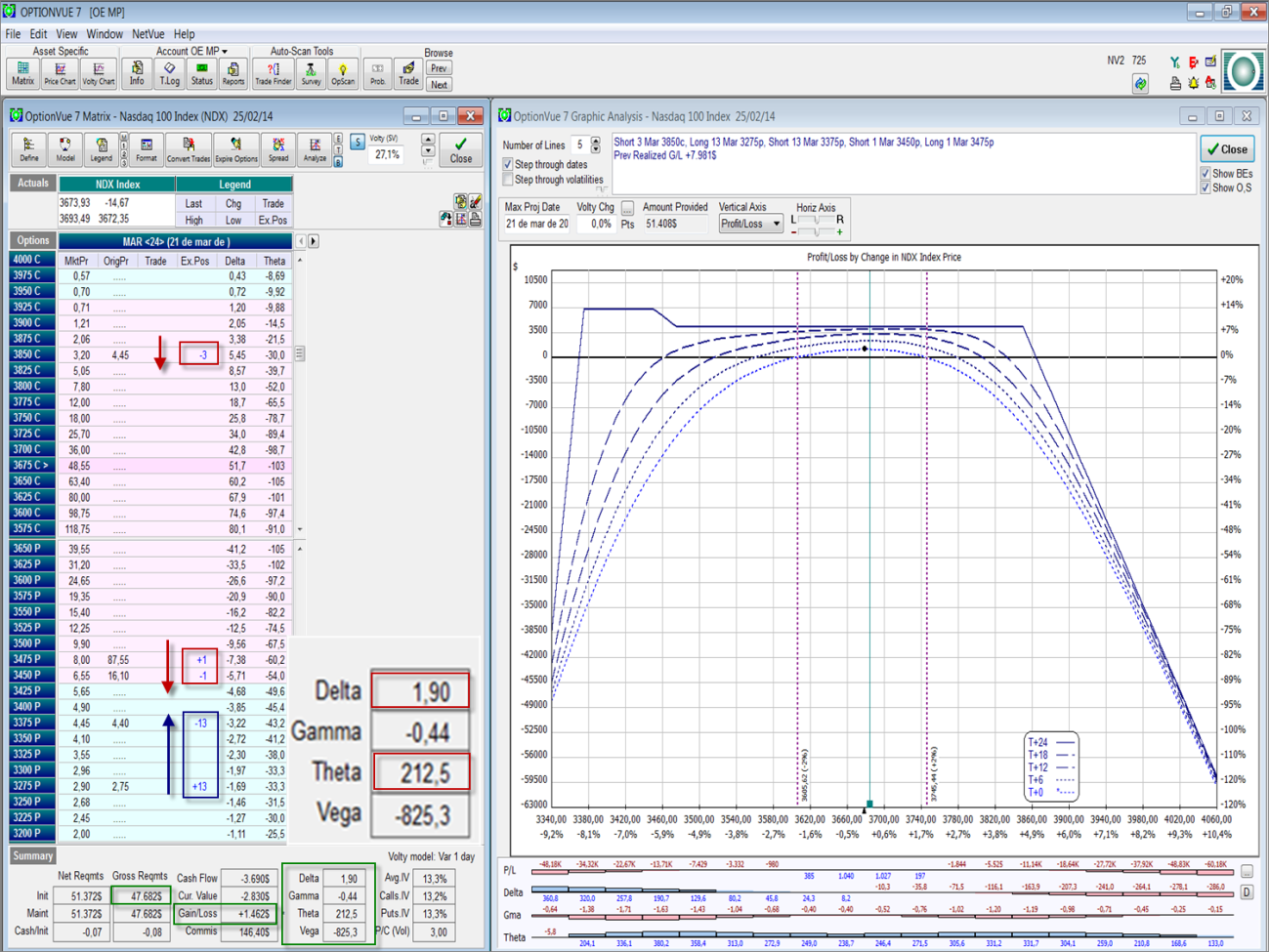The image size is (1269, 952).
Task: Open the Help menu
Action: (184, 34)
